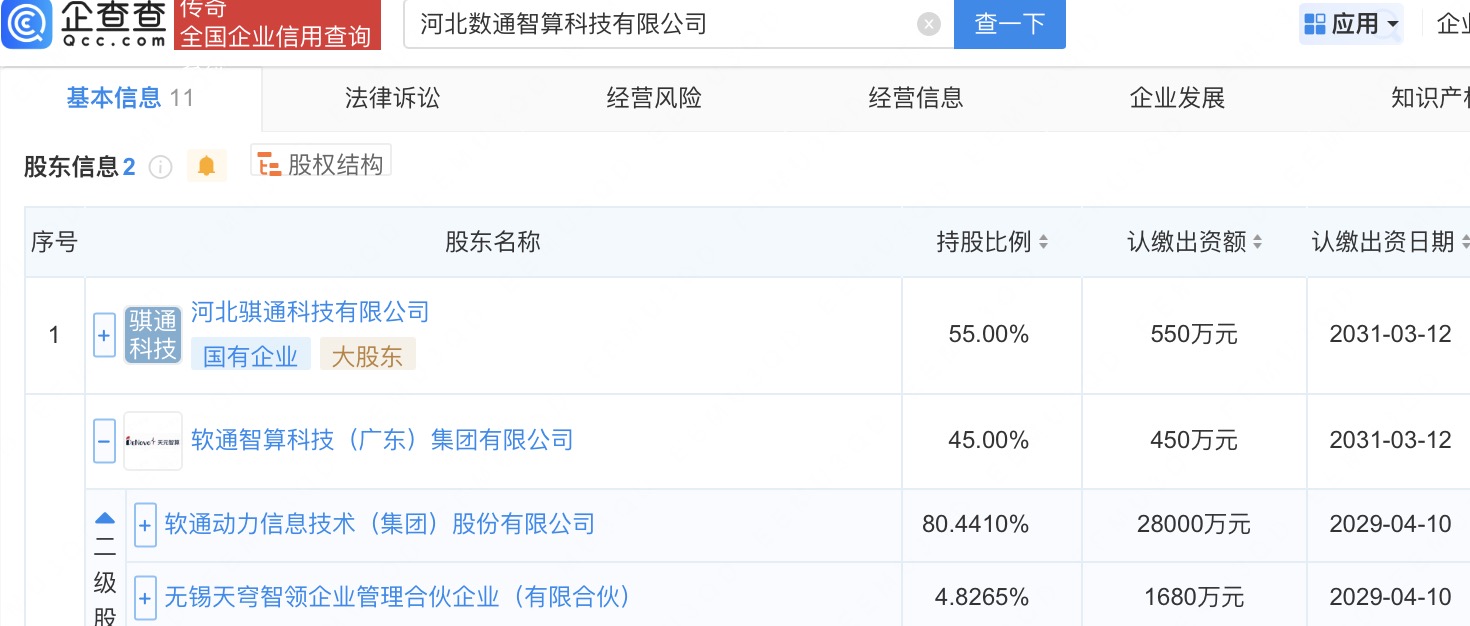Open the 应用 dropdown menu

(x=1351, y=24)
